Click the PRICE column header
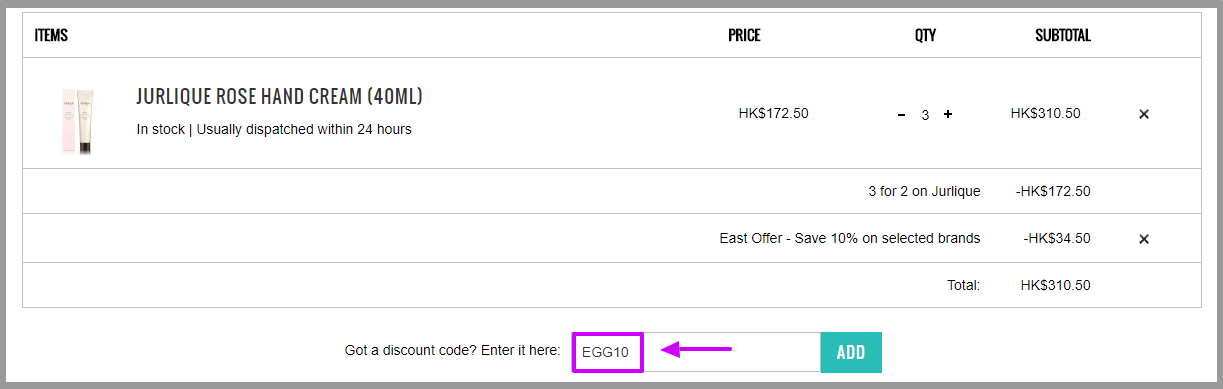1223x389 pixels. coord(744,35)
